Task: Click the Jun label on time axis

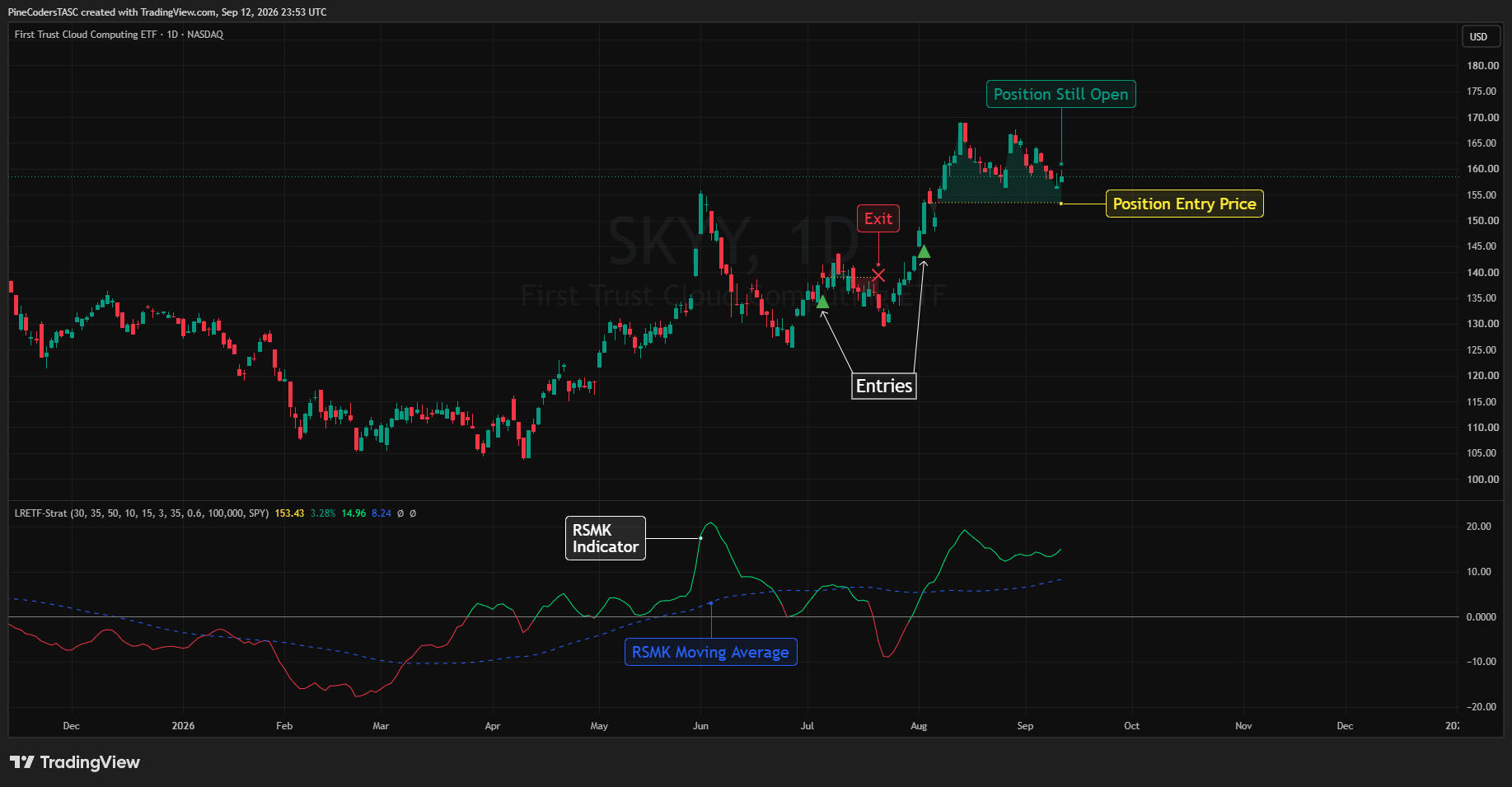Action: click(x=700, y=726)
